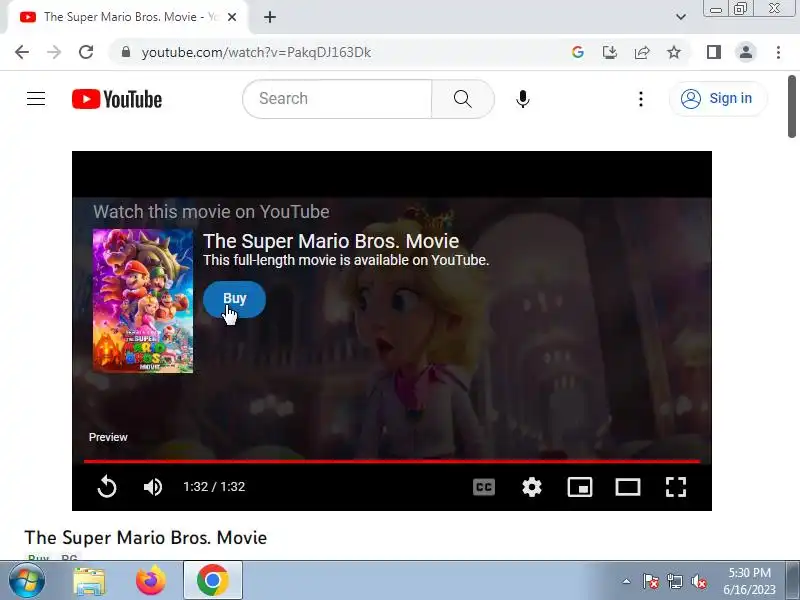Replay the video preview

[107, 486]
